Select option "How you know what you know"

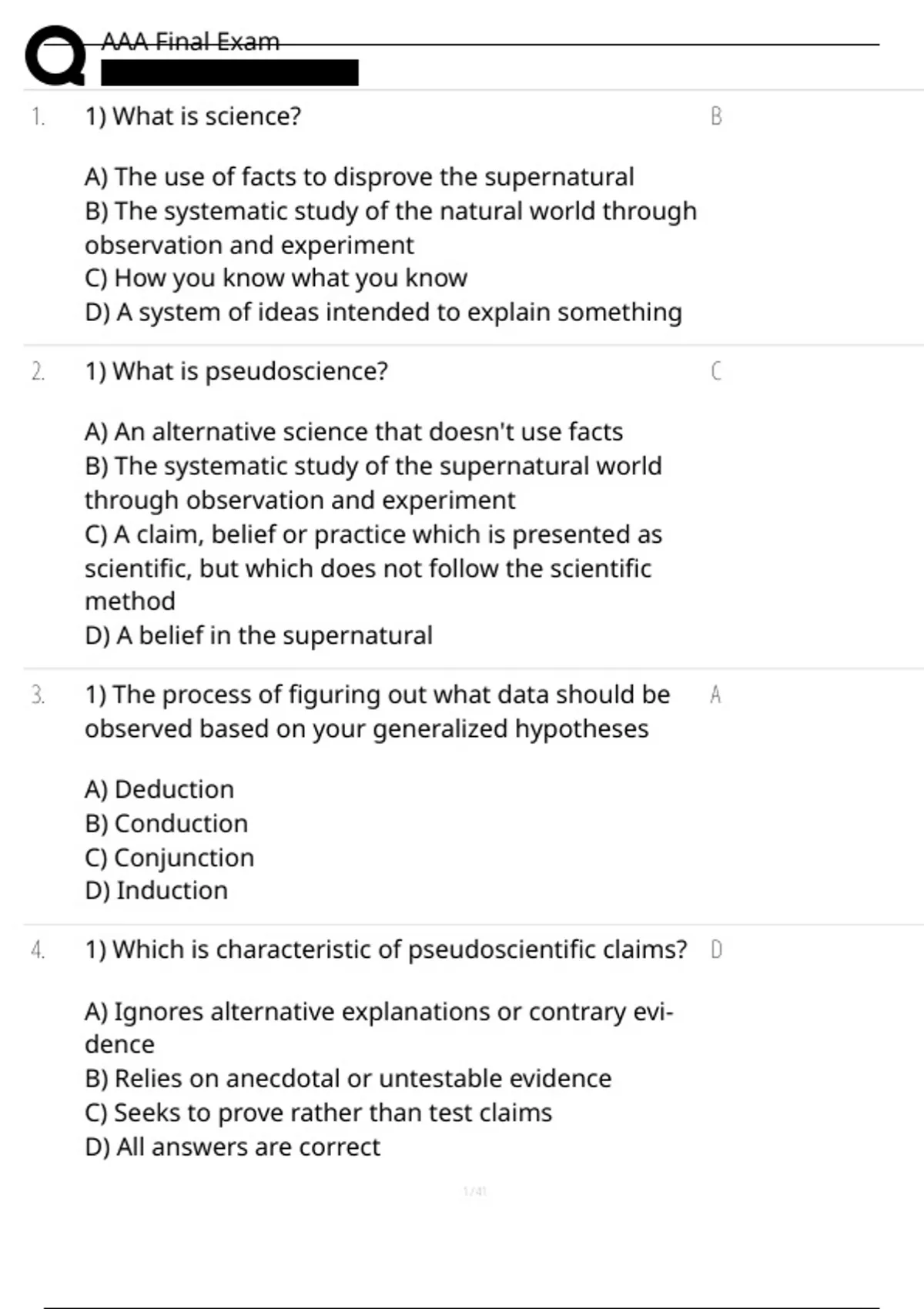click(276, 278)
